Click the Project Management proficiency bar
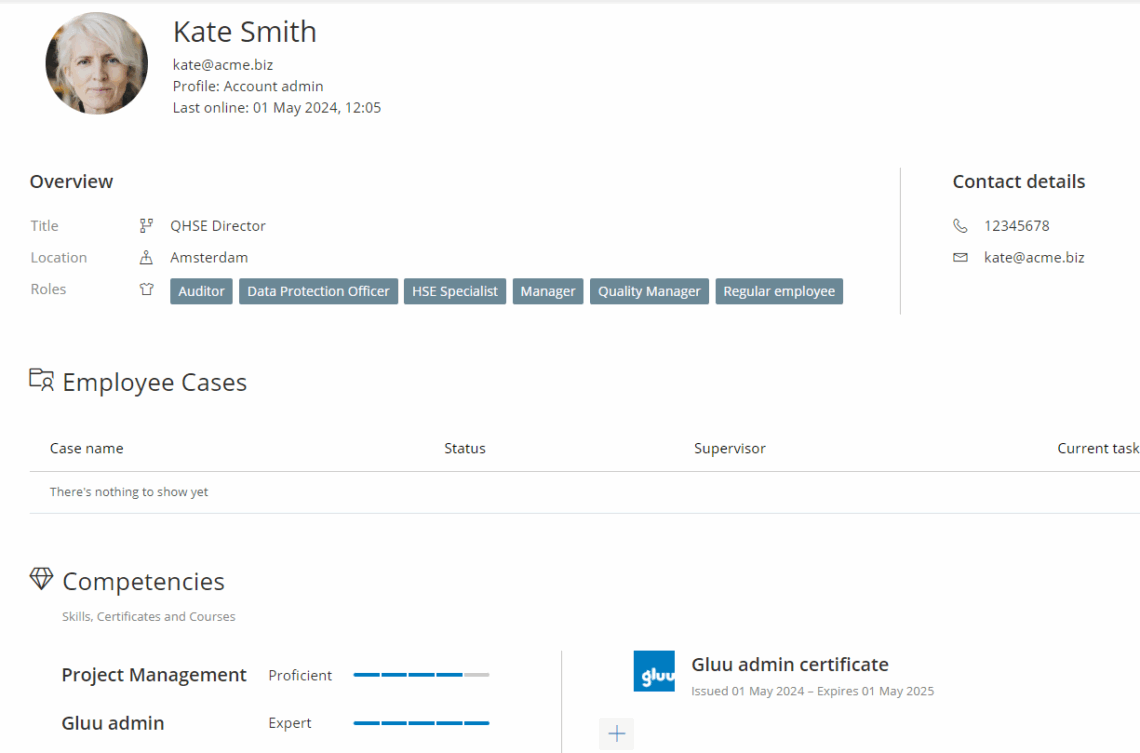Image resolution: width=1140 pixels, height=753 pixels. [421, 675]
